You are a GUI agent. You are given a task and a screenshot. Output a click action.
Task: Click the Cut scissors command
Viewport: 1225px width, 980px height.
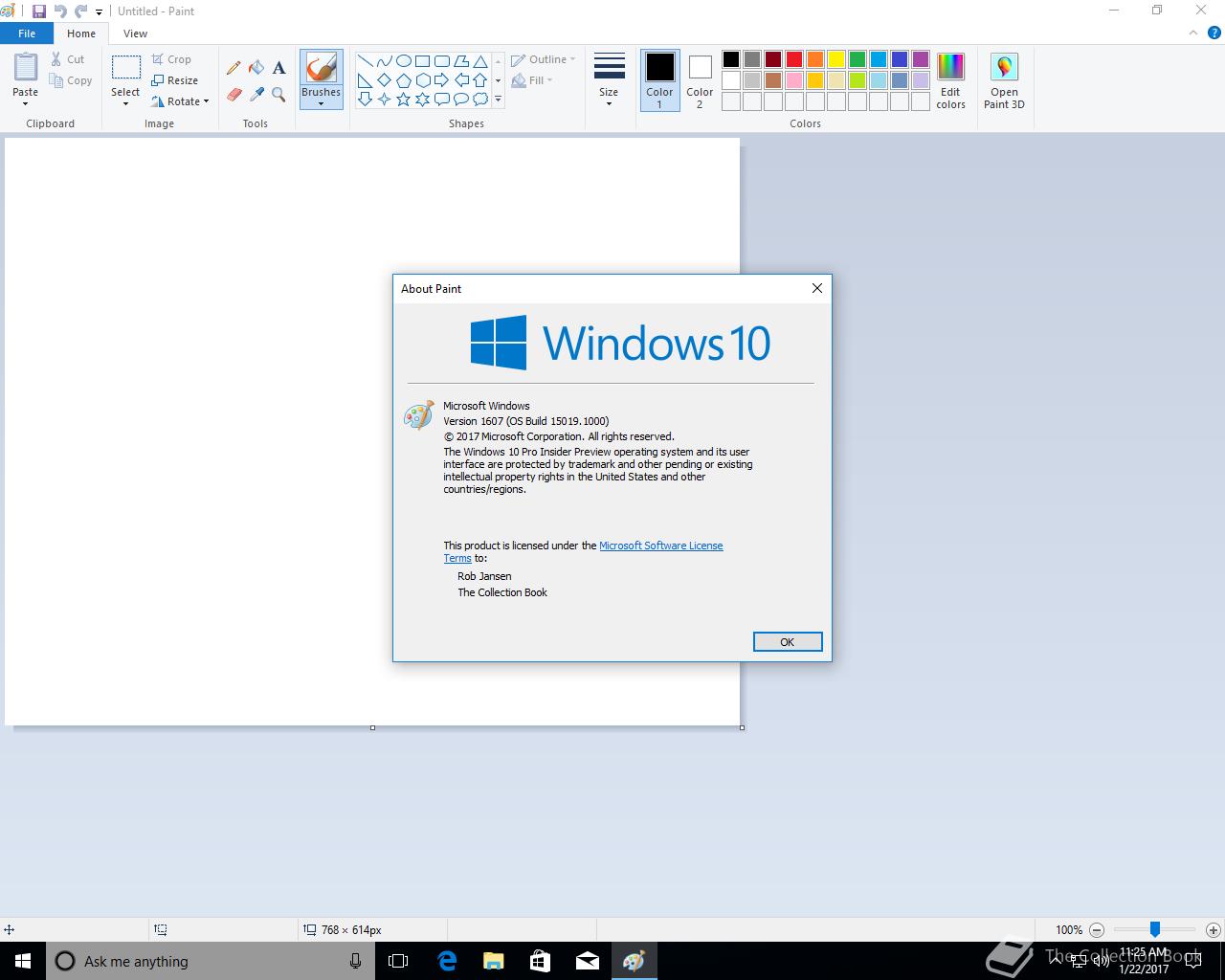68,59
